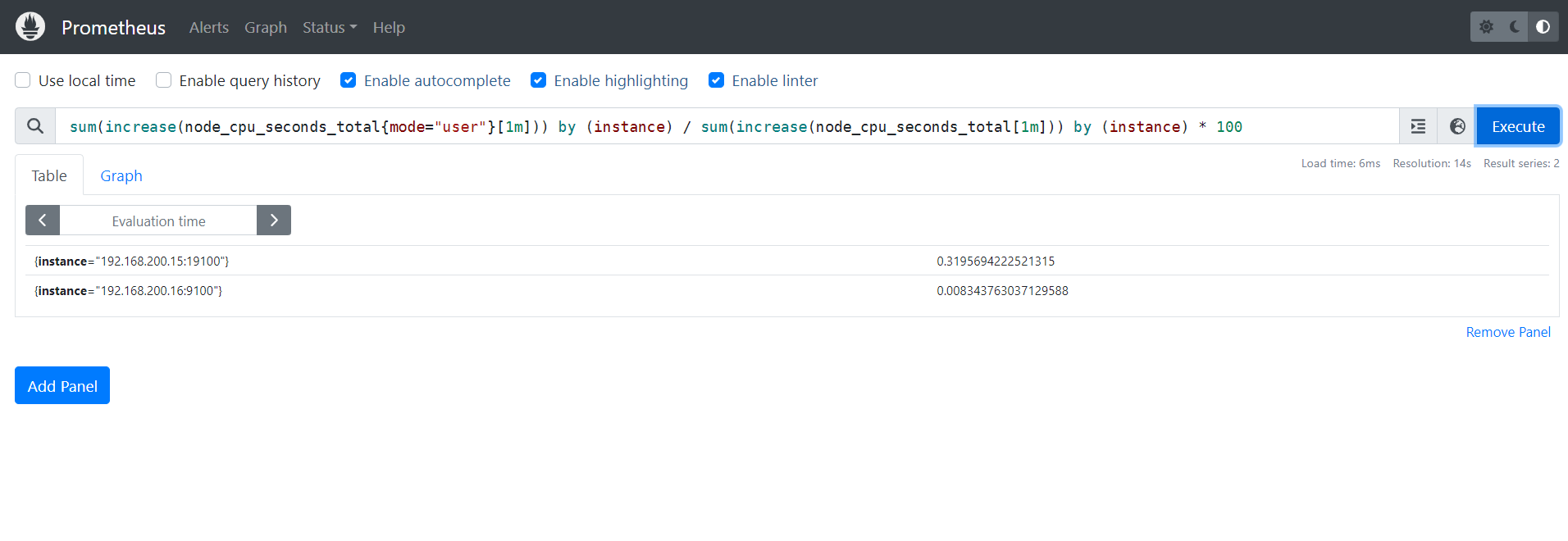Click the value 0.3195694222521315
This screenshot has width=1568, height=541.
tap(996, 261)
